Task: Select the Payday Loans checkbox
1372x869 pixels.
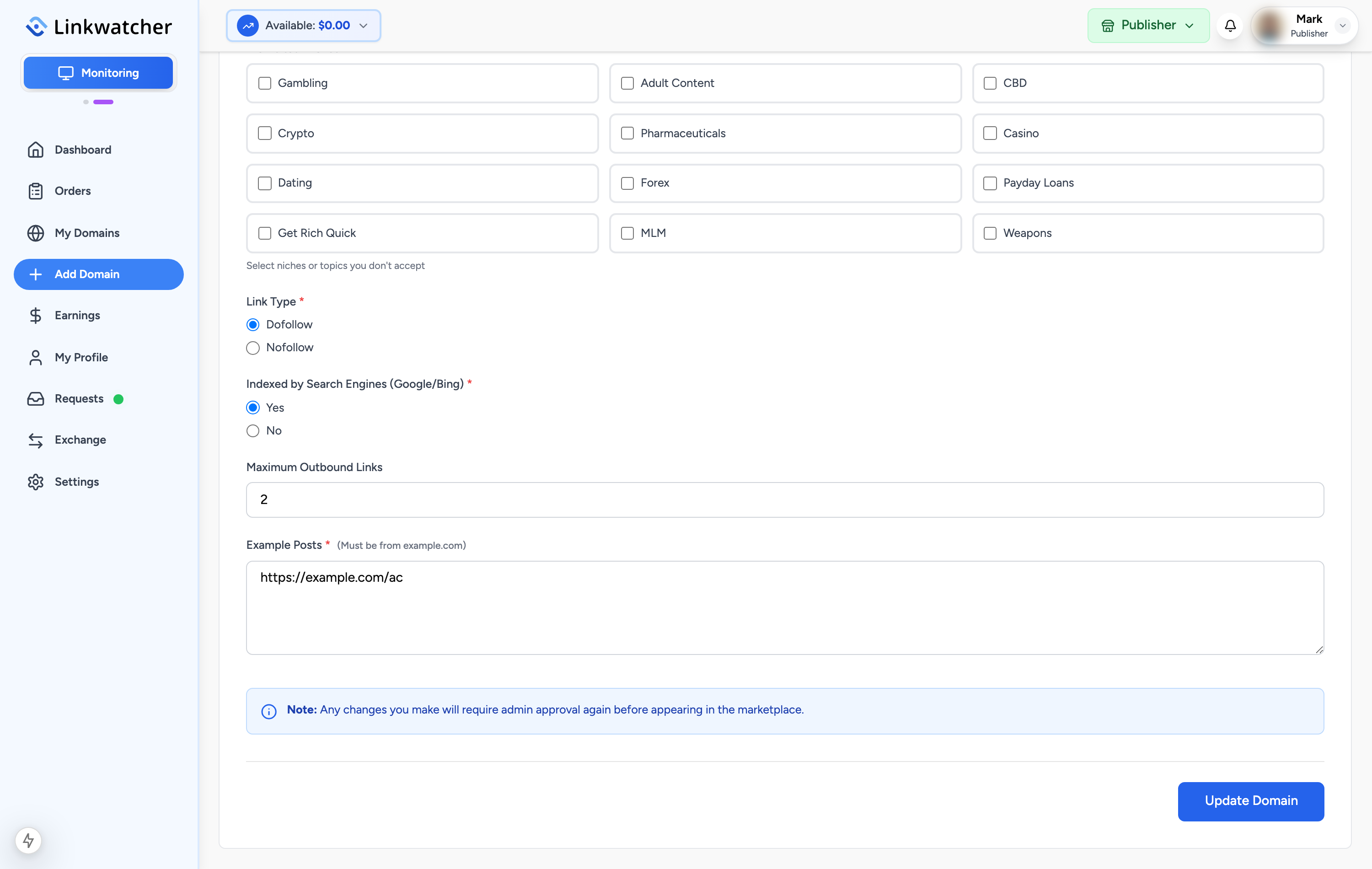Action: [990, 183]
